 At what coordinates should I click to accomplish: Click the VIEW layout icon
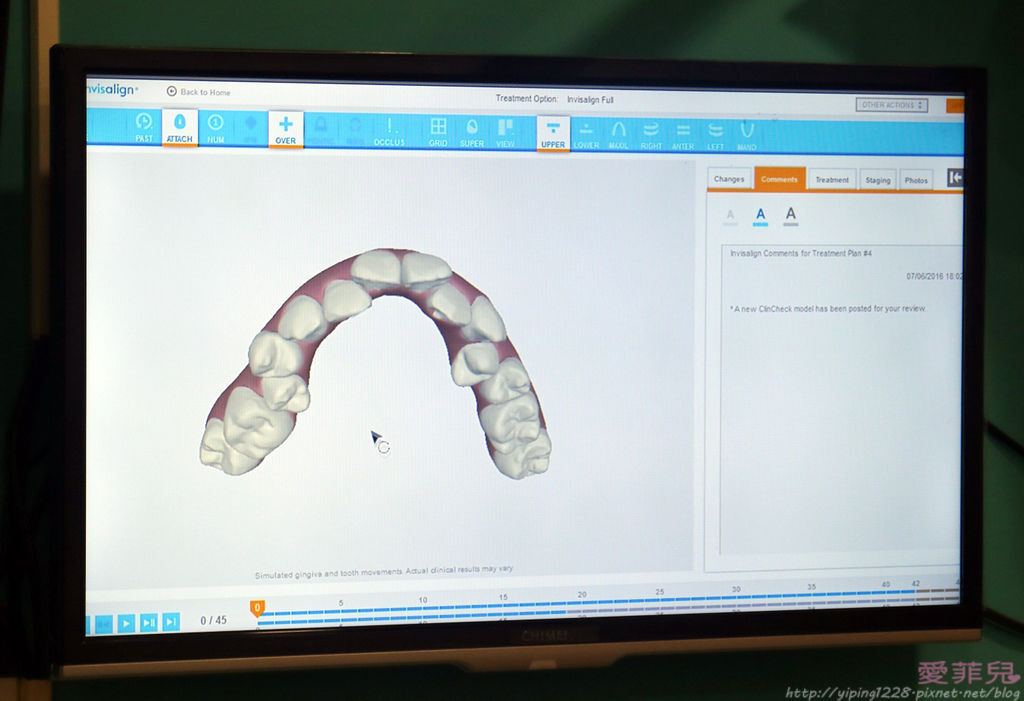(505, 132)
